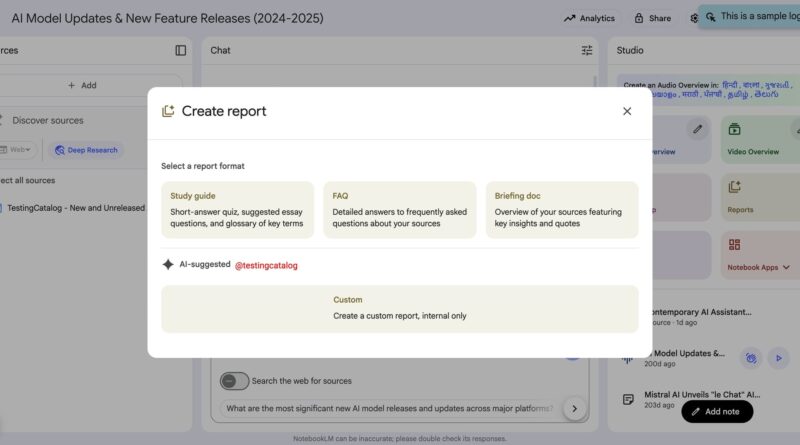Click the sample login tooltip banner
Viewport: 800px width, 445px height.
pyautogui.click(x=749, y=16)
